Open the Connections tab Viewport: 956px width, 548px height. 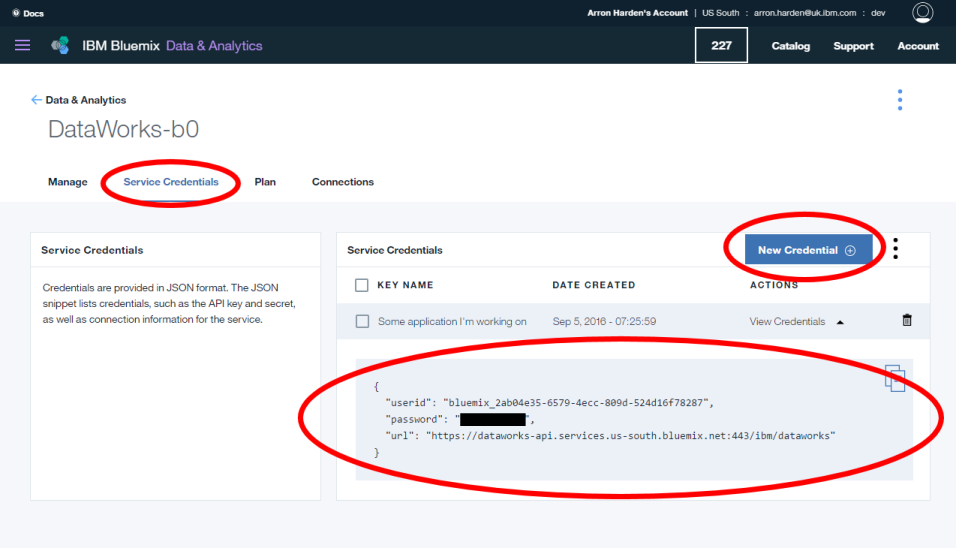pos(343,182)
